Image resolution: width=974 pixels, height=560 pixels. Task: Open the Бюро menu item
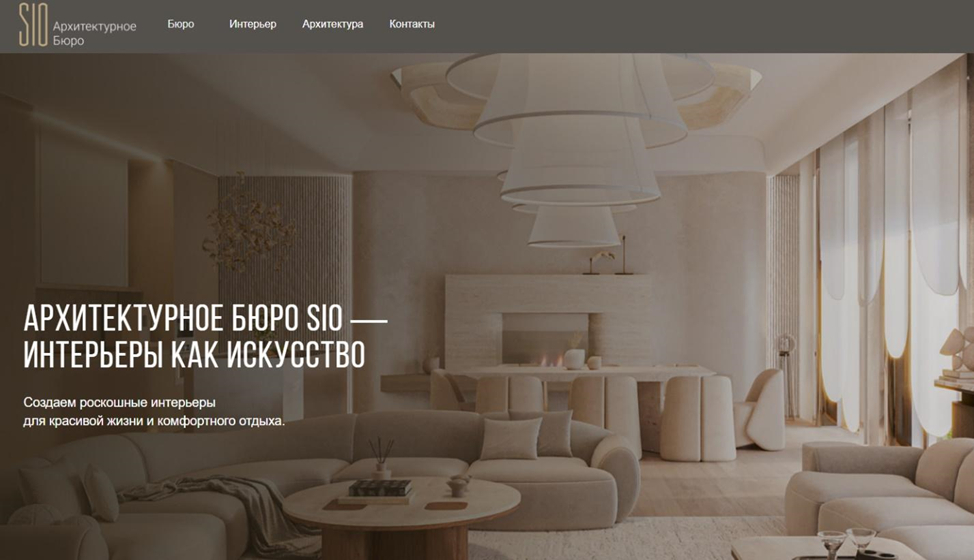(x=181, y=24)
